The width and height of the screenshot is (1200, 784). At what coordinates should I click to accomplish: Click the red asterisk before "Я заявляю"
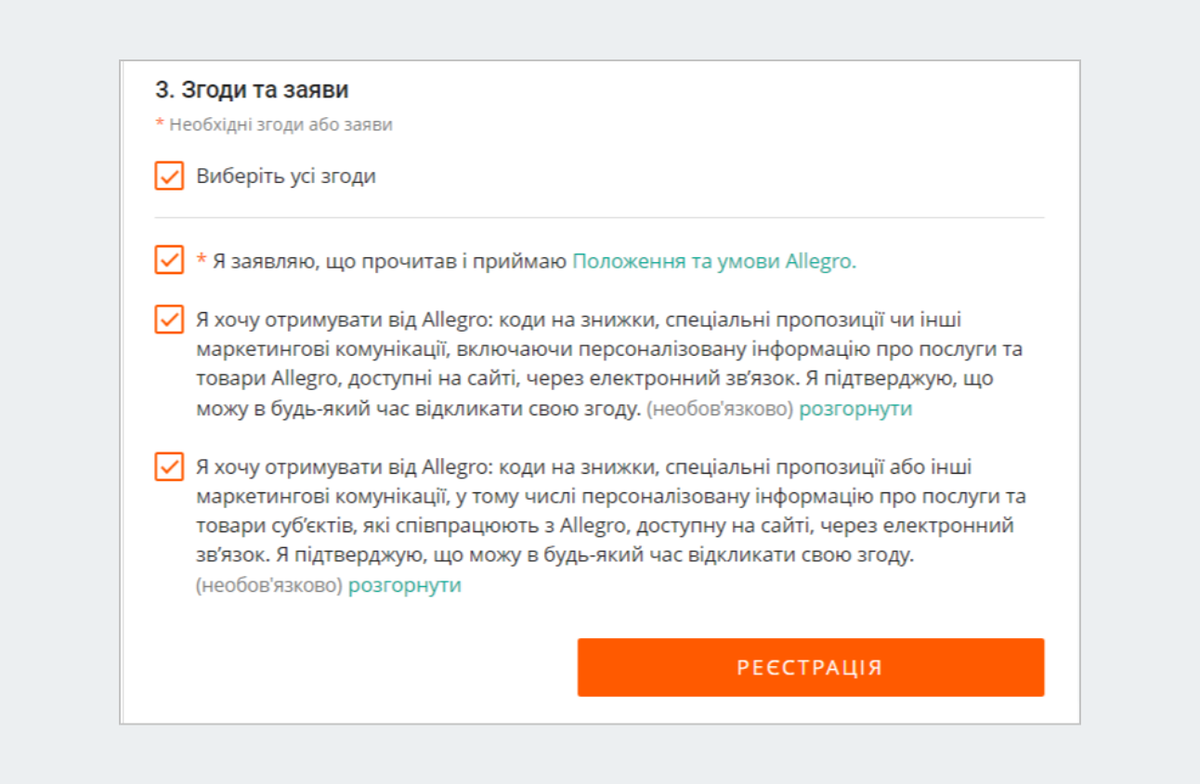(x=201, y=262)
